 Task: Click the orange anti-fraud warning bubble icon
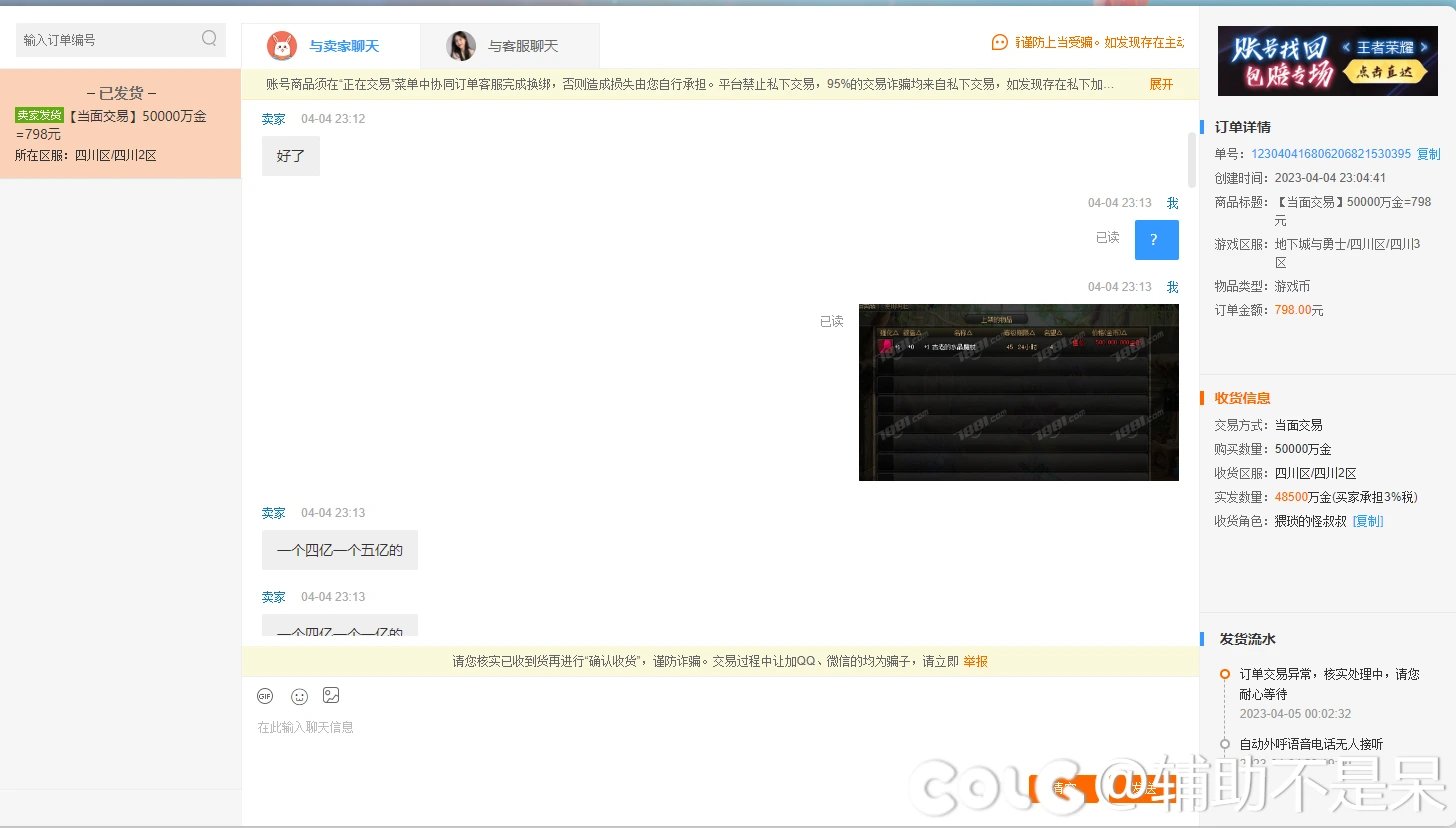click(999, 43)
